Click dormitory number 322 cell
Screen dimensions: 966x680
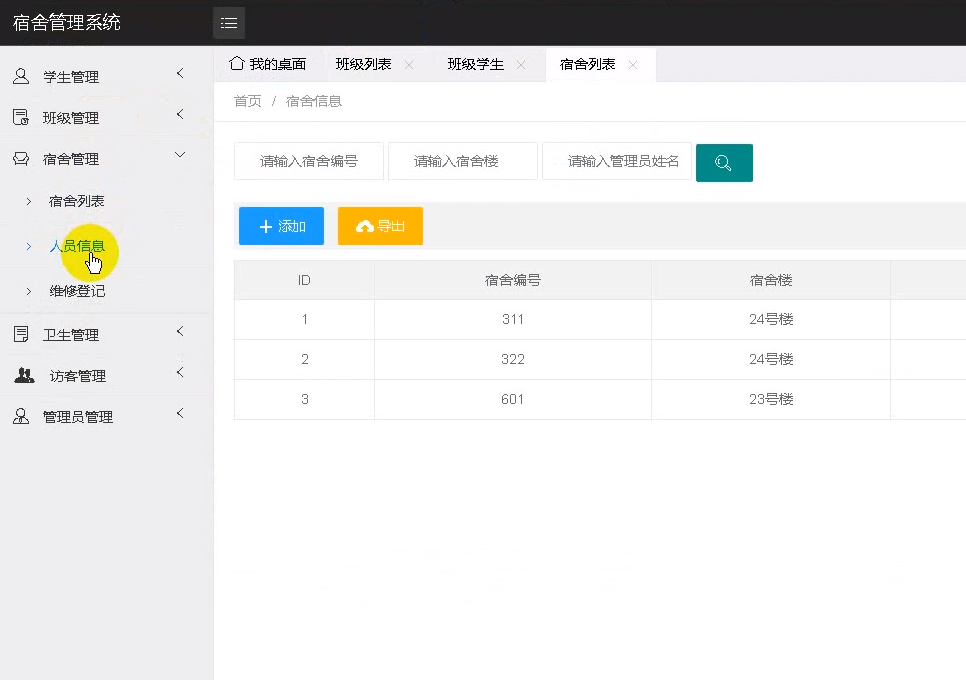(513, 359)
